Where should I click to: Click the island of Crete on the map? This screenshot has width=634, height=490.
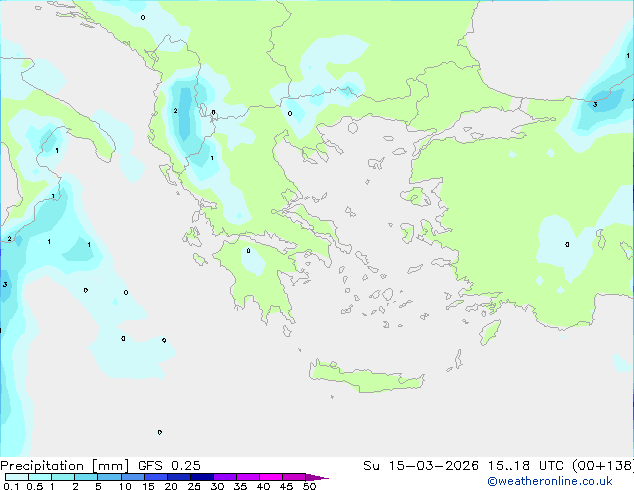[366, 377]
